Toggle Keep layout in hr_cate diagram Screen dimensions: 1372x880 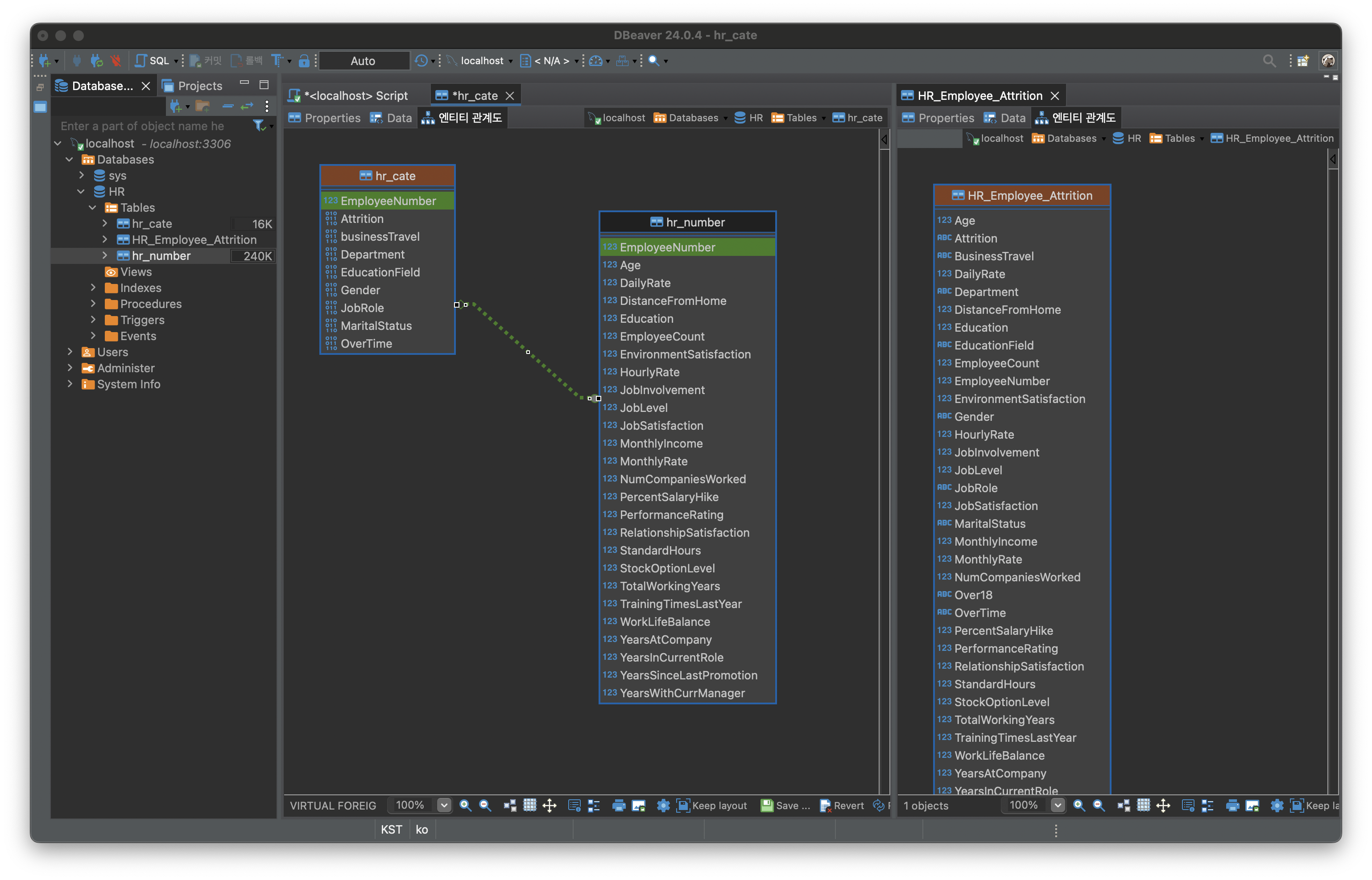pos(712,805)
